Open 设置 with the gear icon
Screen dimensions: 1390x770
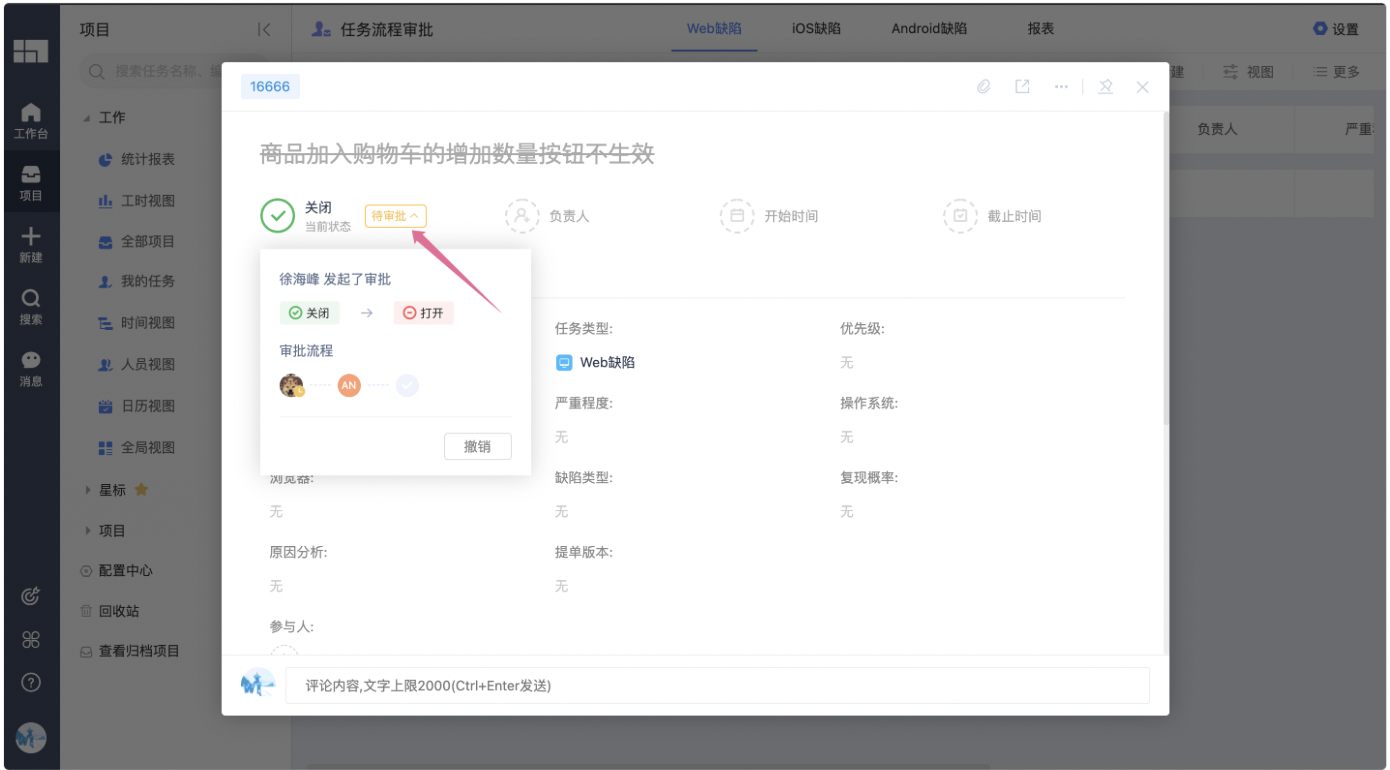(x=1336, y=29)
